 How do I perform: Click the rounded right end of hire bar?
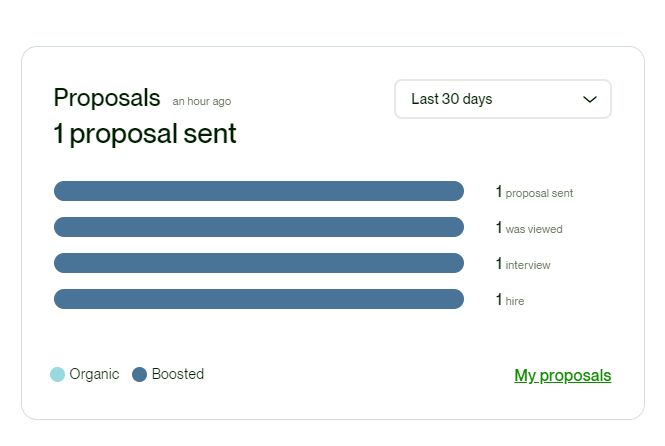pyautogui.click(x=456, y=299)
